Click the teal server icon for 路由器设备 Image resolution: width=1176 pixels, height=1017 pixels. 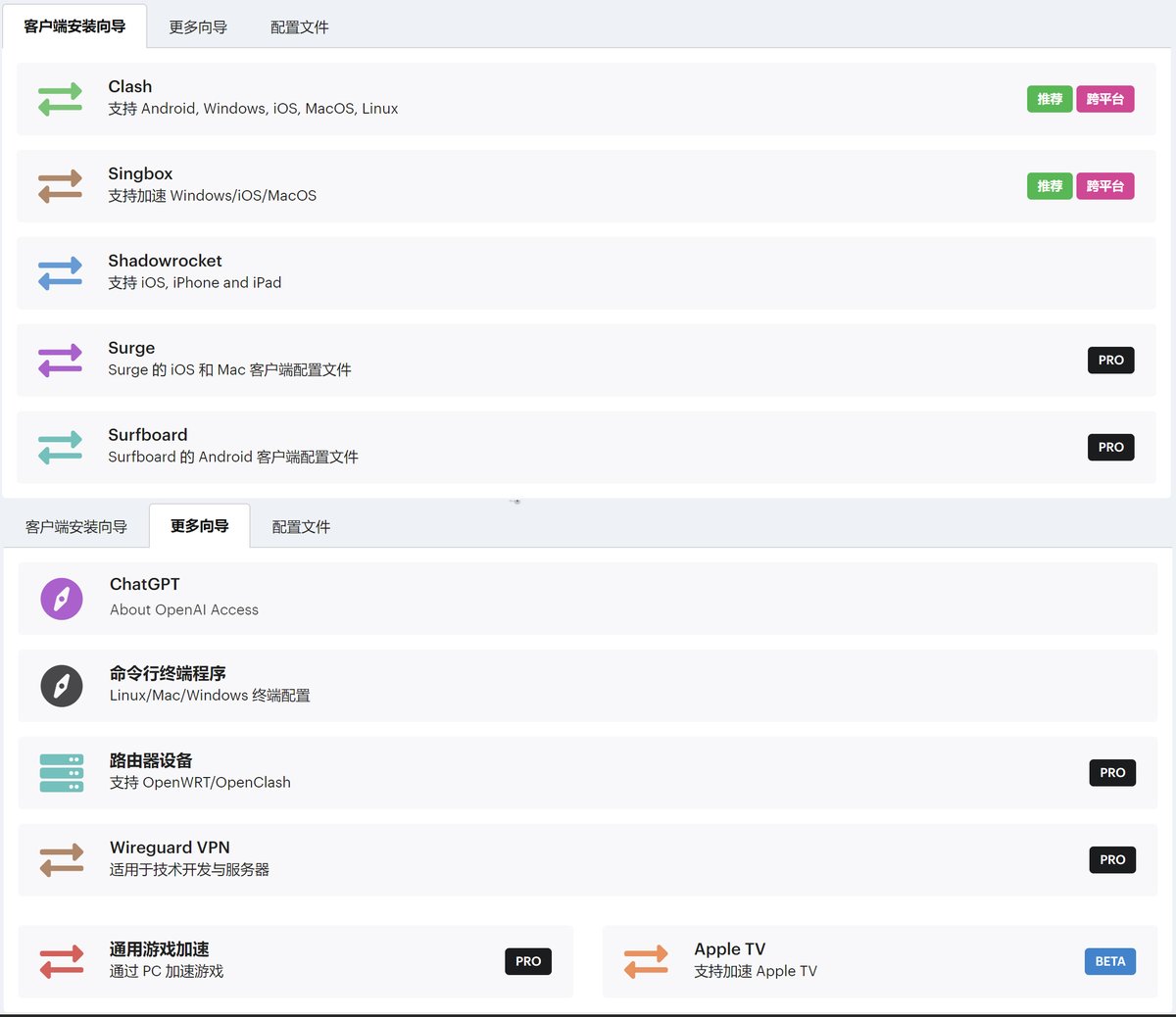pyautogui.click(x=62, y=772)
